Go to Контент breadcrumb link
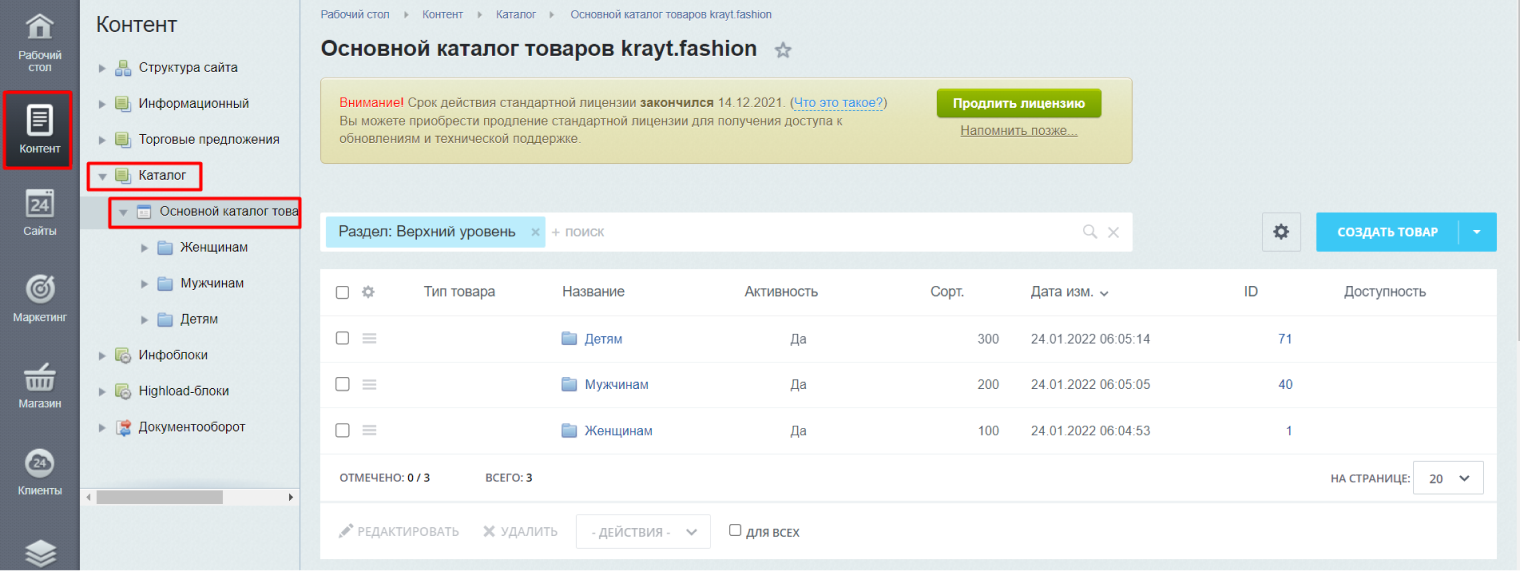Screen dimensions: 1520x571 click(x=442, y=15)
